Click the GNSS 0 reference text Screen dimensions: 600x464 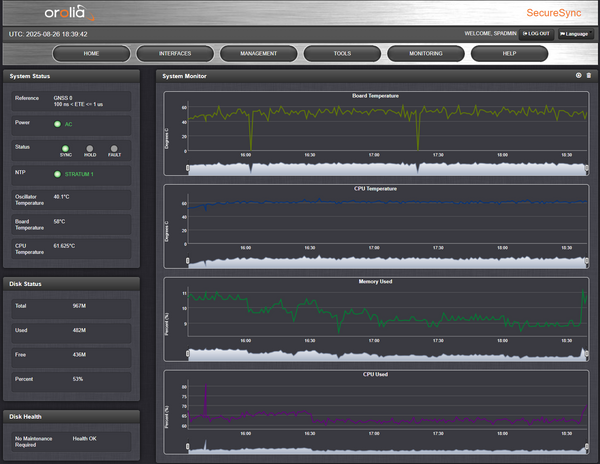coord(63,98)
